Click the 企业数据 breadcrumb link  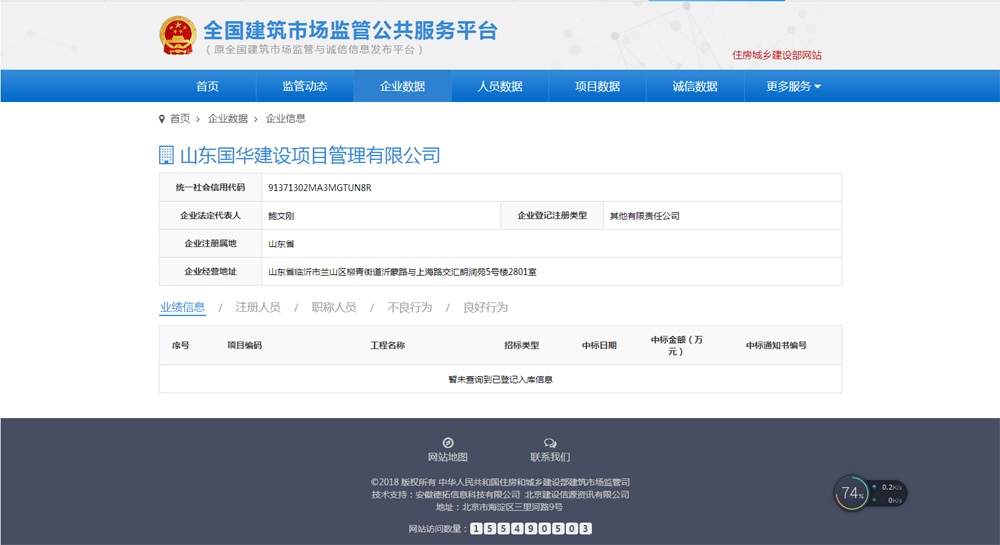pos(227,119)
